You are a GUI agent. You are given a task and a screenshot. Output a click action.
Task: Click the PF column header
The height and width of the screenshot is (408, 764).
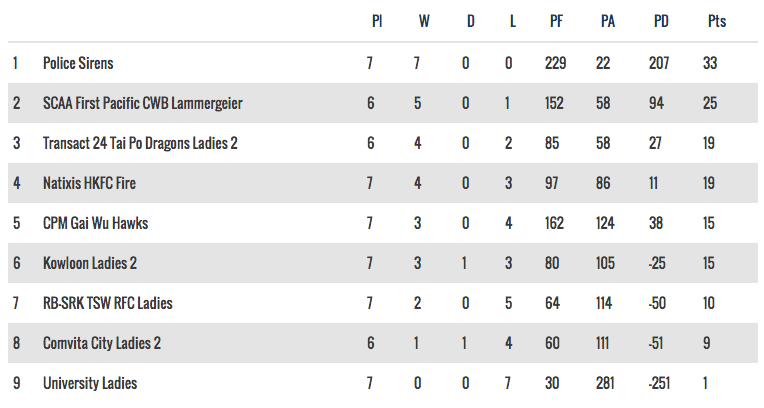point(557,21)
